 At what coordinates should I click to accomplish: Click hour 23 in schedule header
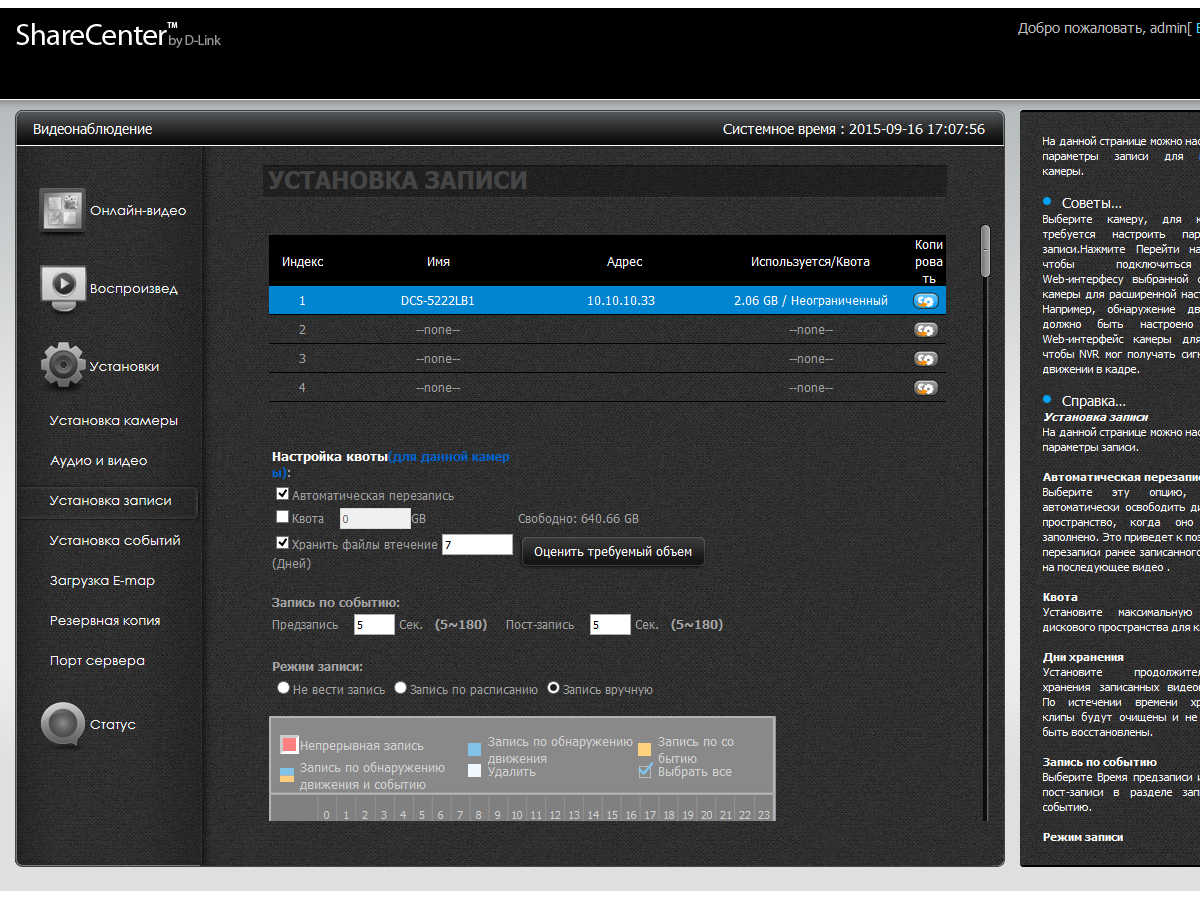pyautogui.click(x=764, y=815)
